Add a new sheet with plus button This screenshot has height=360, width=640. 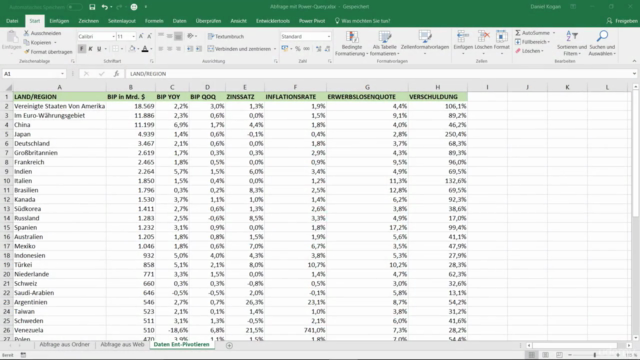(x=229, y=345)
